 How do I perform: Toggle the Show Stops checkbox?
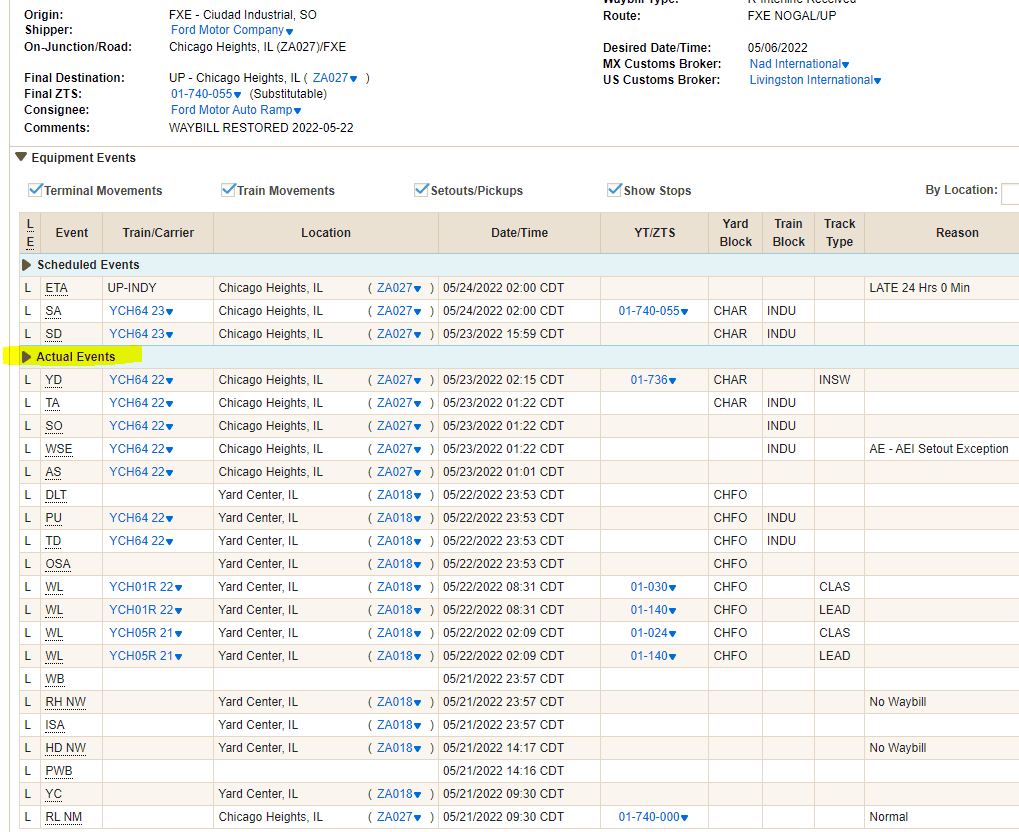click(x=614, y=190)
